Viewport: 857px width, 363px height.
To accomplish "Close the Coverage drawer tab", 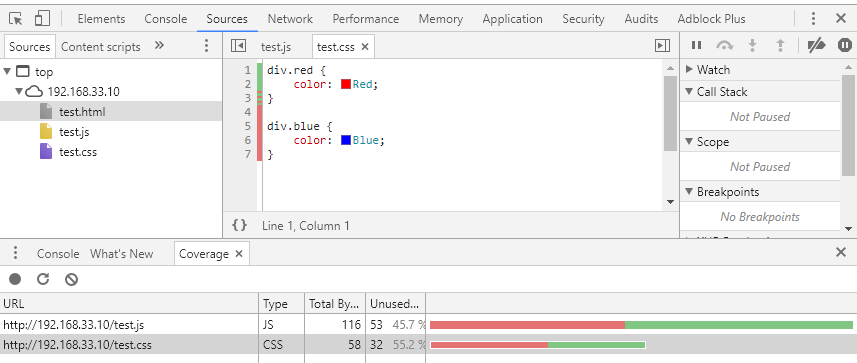I will click(x=239, y=254).
